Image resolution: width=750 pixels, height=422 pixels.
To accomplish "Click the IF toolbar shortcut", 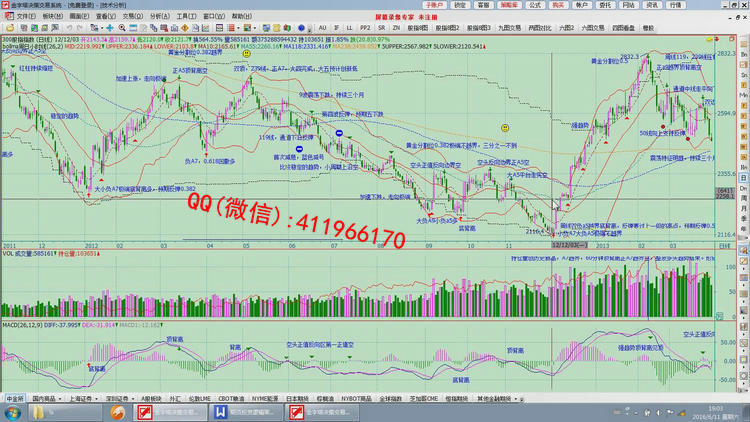I will point(336,28).
